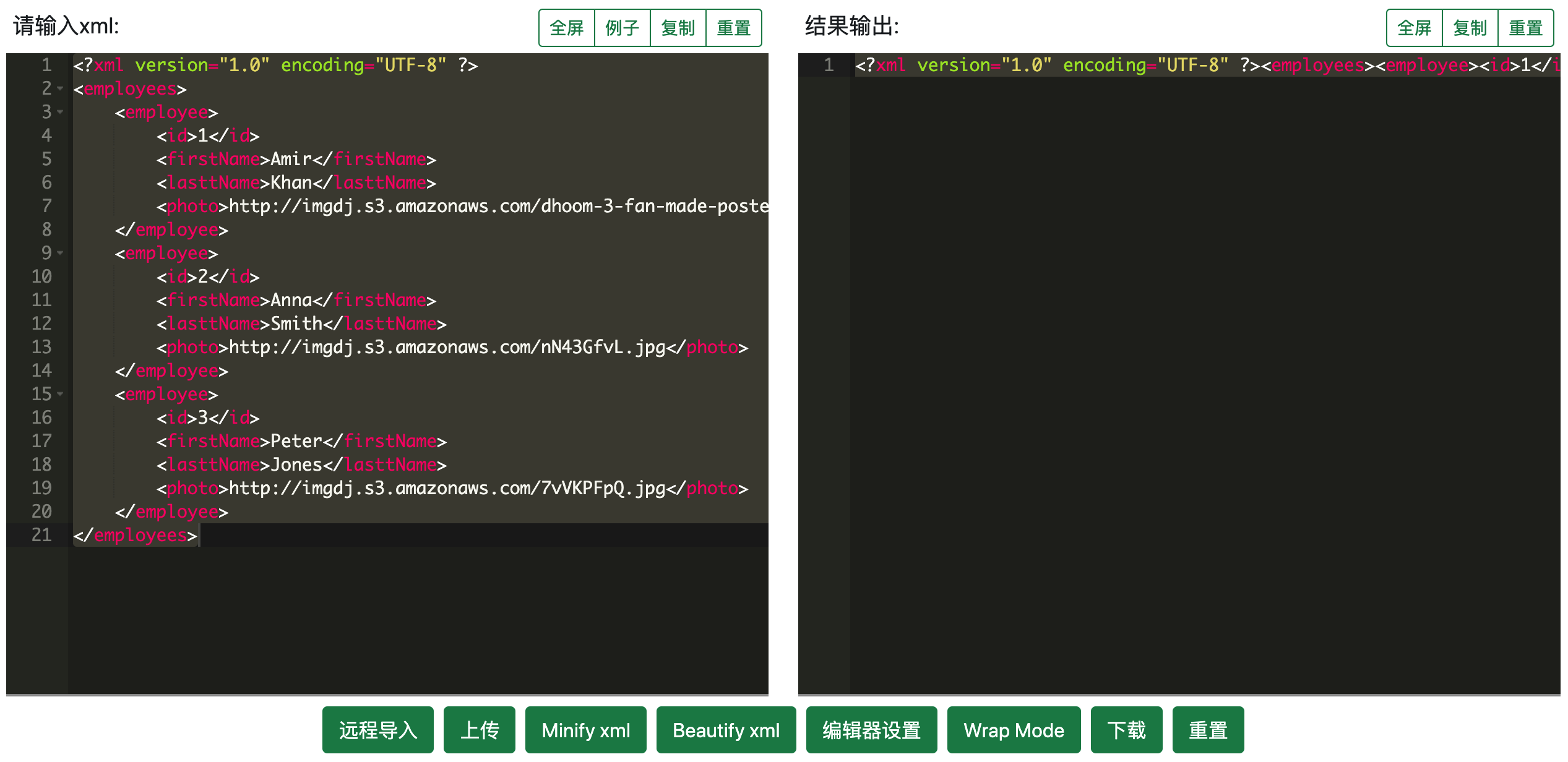Screen dimensions: 1568x762
Task: Collapse the employees root fold arrow
Action: pos(60,88)
